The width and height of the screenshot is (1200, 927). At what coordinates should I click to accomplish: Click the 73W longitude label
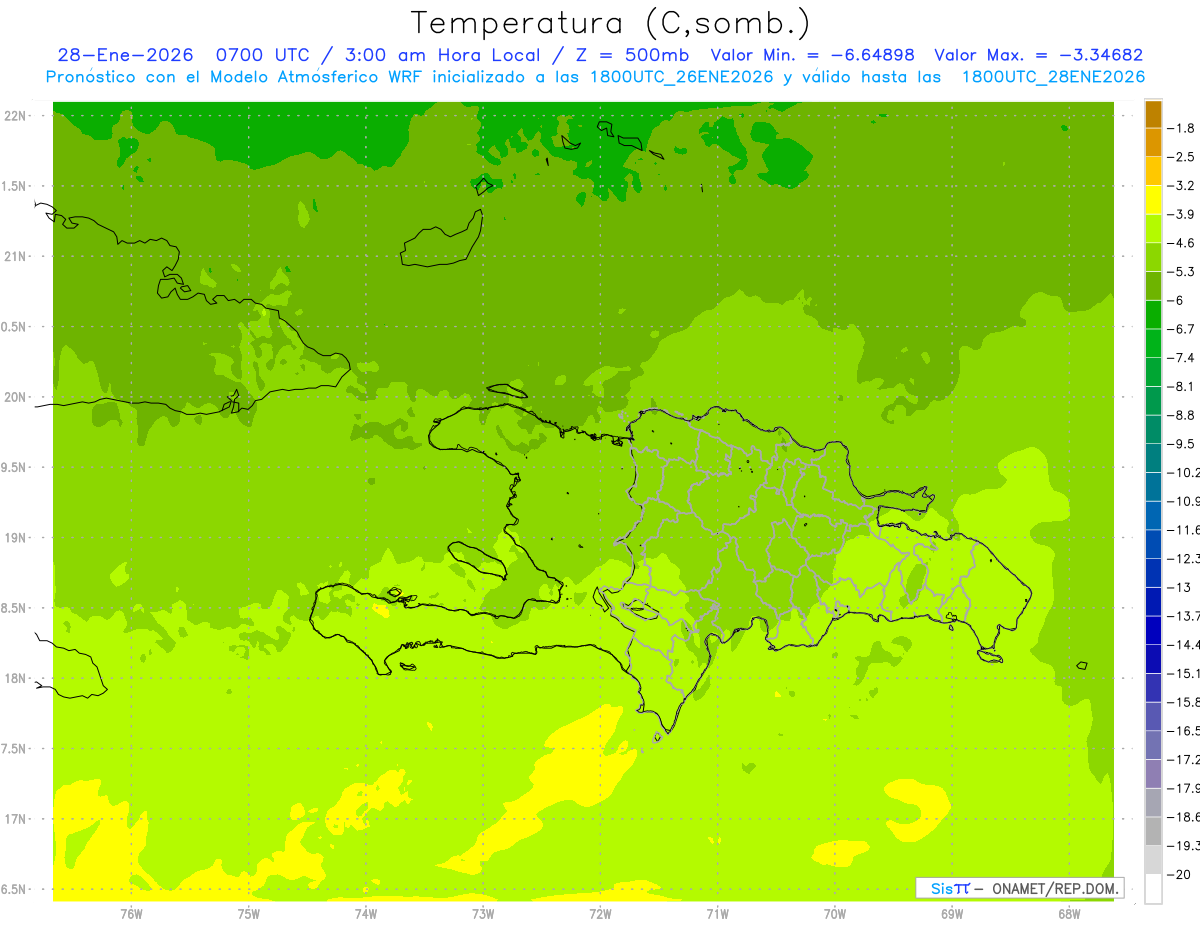click(x=483, y=913)
